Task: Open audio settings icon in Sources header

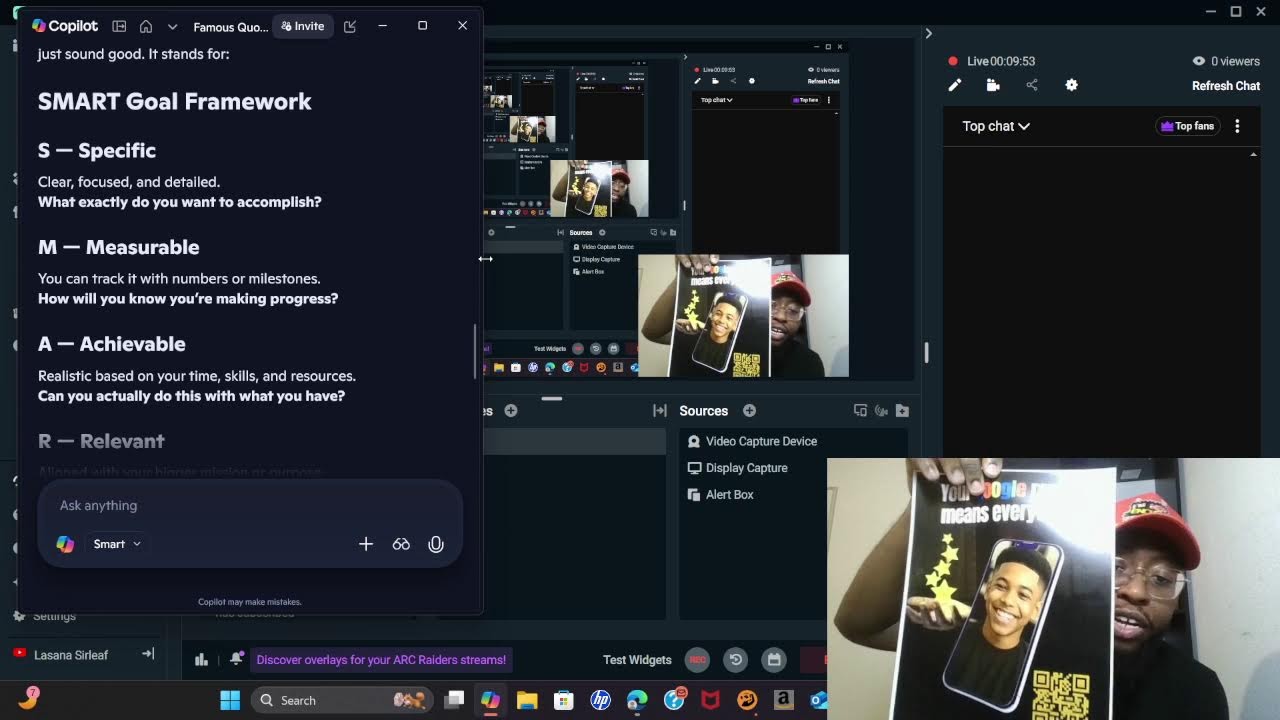Action: point(881,411)
